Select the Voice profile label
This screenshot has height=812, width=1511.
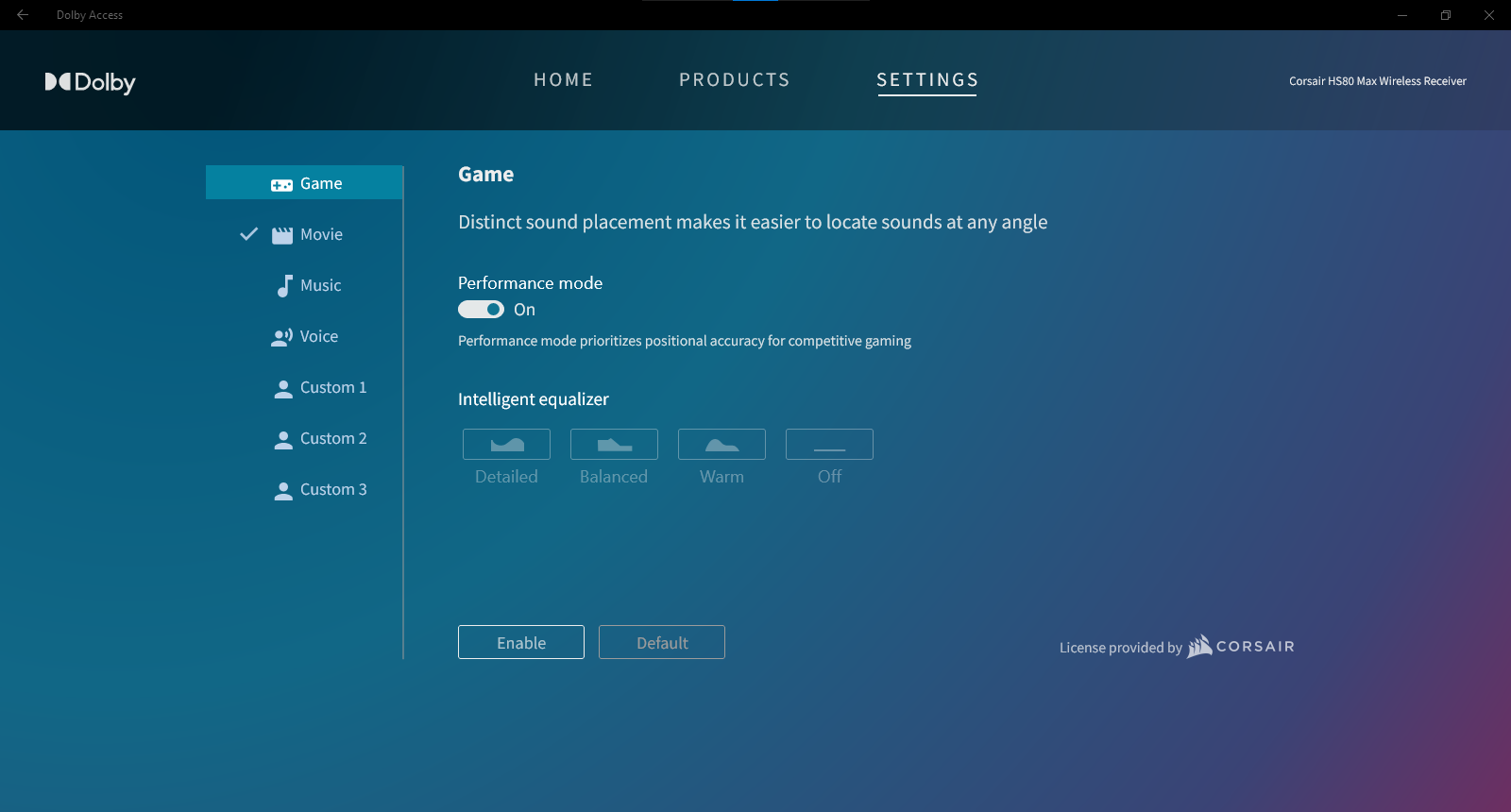319,336
